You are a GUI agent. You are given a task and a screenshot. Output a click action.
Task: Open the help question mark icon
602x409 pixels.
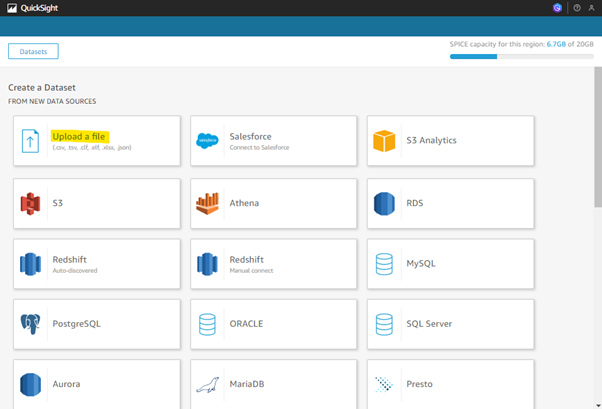click(577, 8)
